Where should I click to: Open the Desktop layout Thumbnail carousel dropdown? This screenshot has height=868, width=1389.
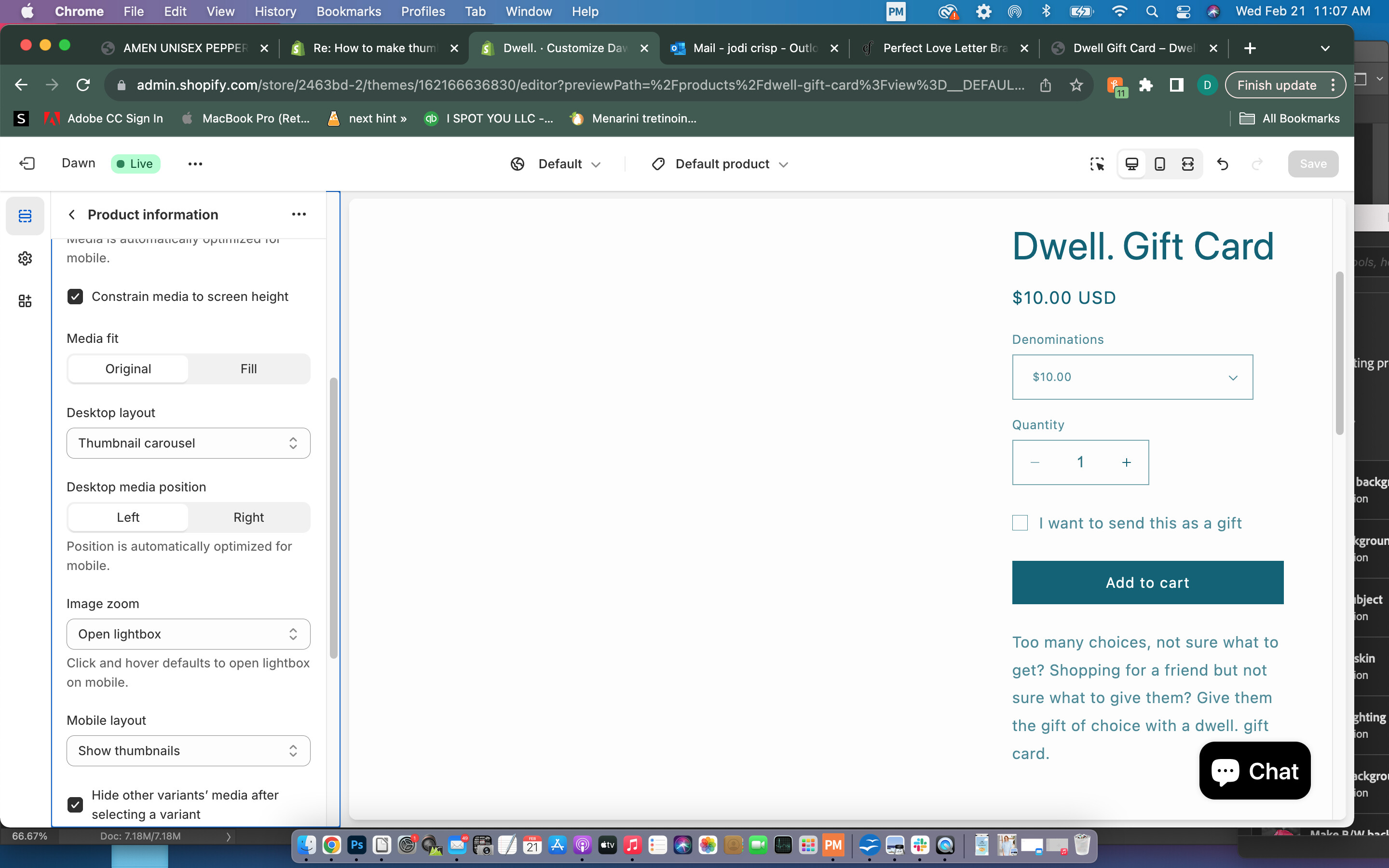tap(188, 443)
